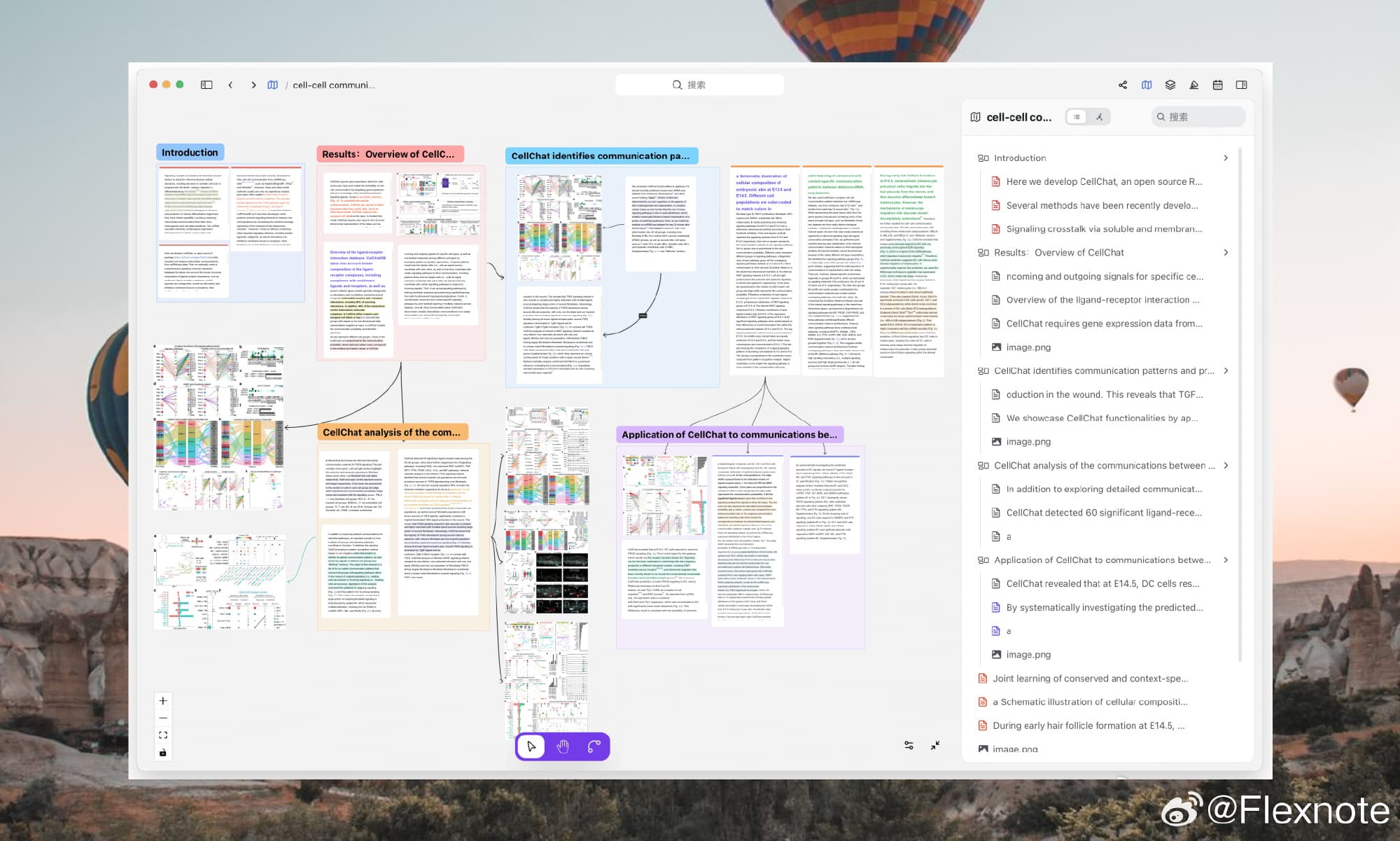1400x841 pixels.
Task: Open CellChat detected 60 significant ligand-rece... entry
Action: coord(1102,513)
